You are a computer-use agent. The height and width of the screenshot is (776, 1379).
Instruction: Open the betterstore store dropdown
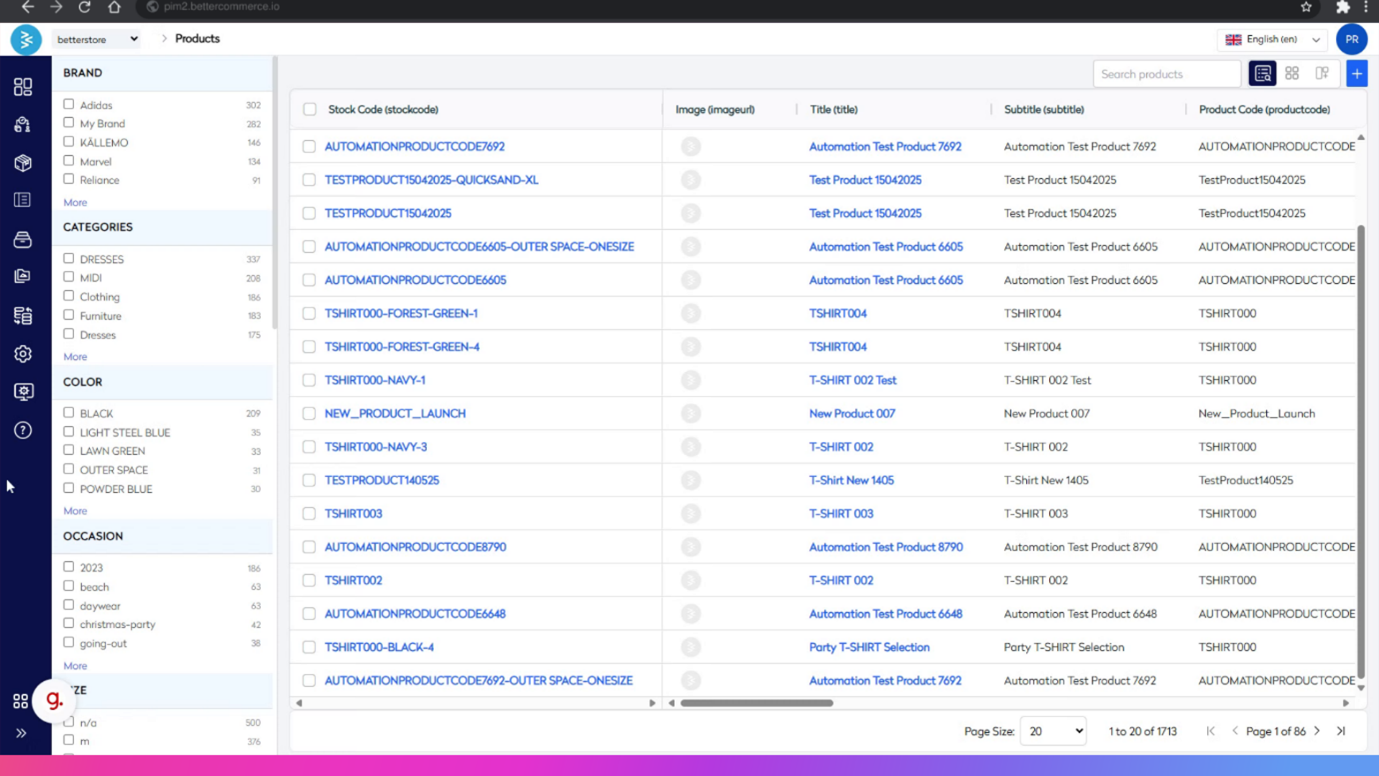97,39
